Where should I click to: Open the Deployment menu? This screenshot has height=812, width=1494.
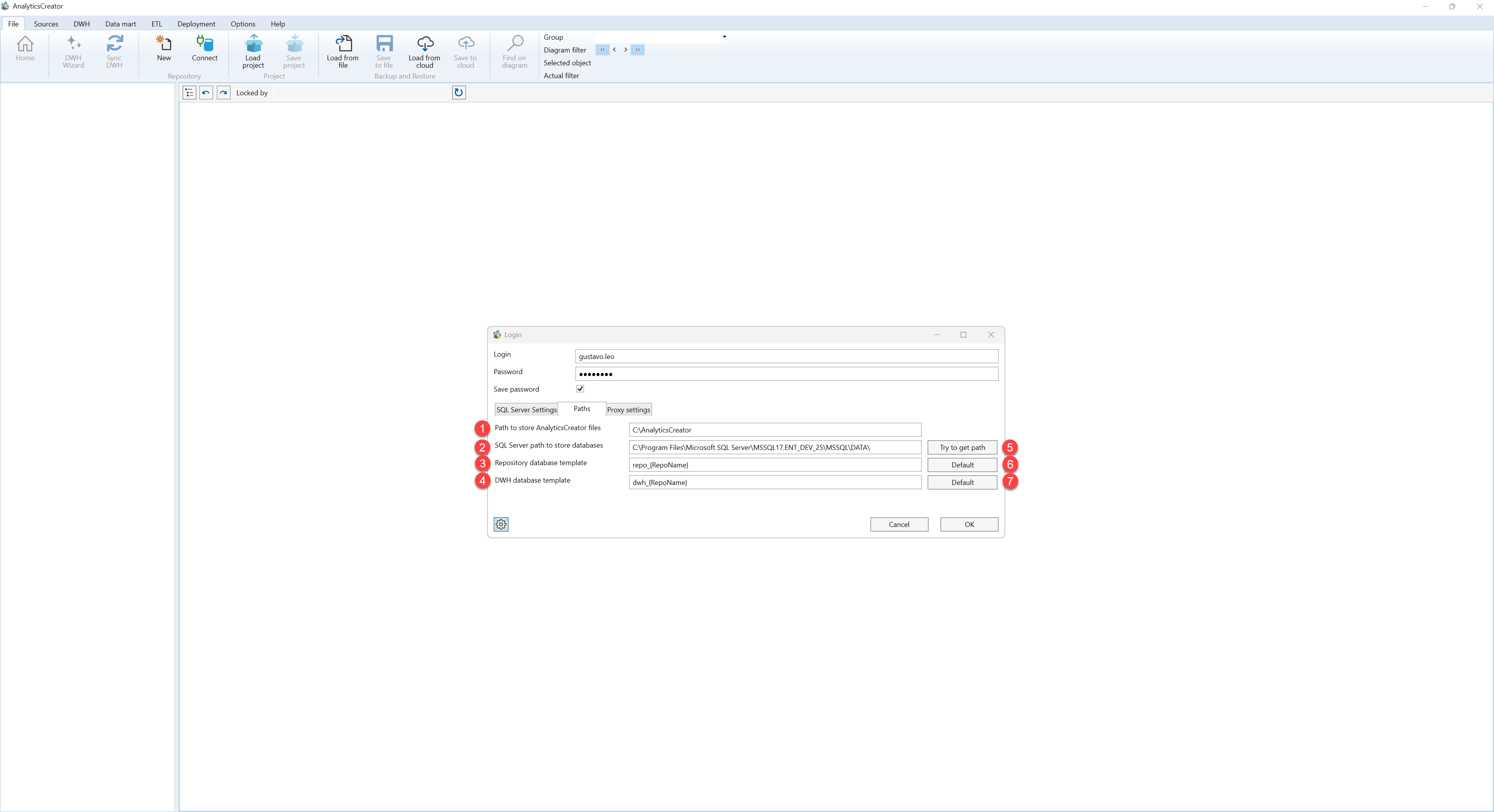pos(196,24)
